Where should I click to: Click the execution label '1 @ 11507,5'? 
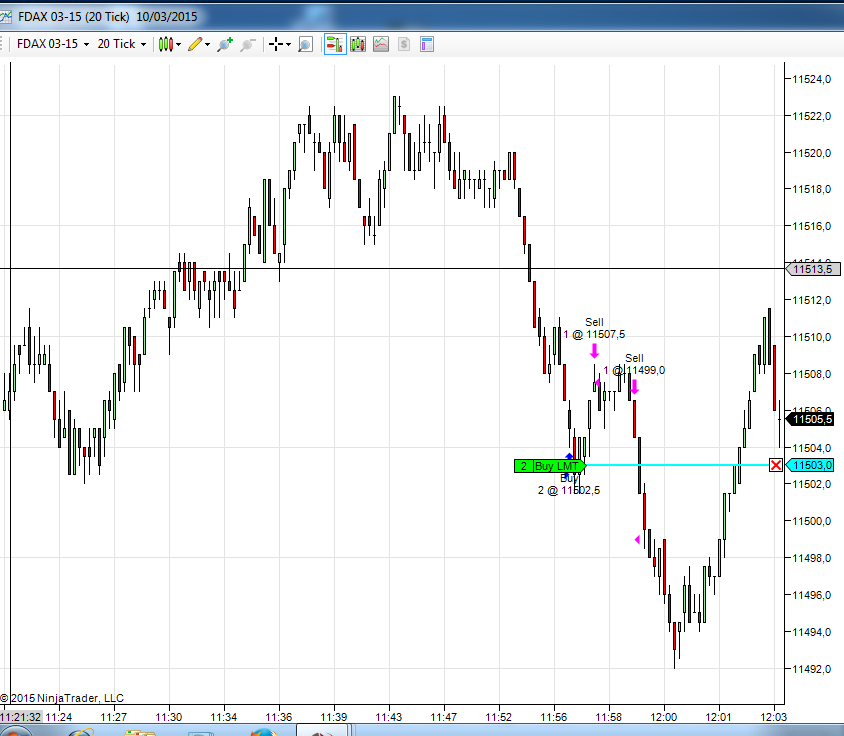594,334
